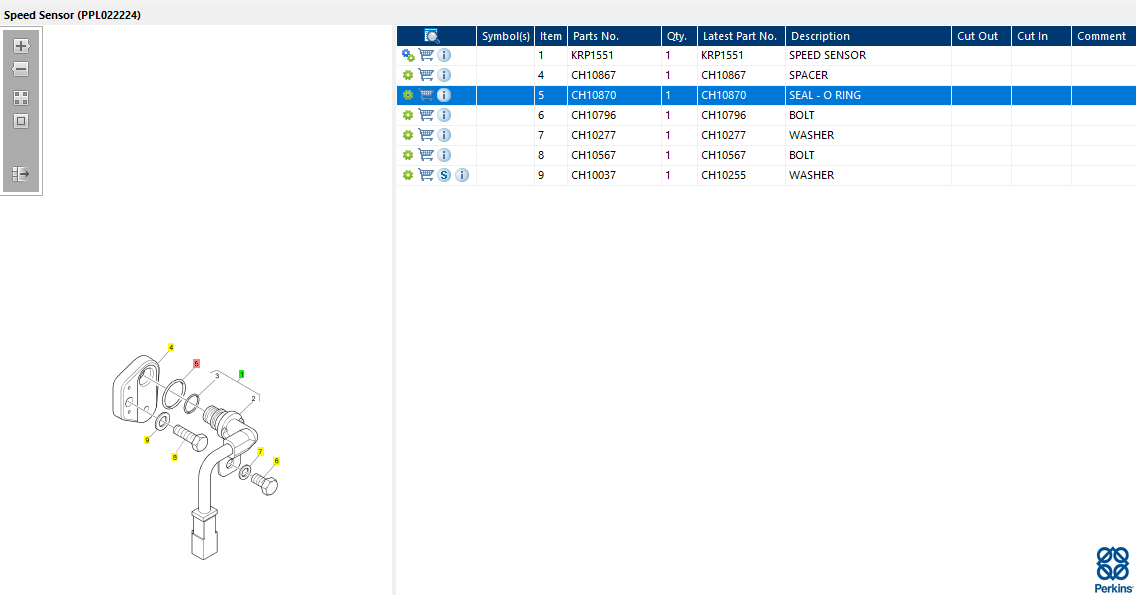Screen dimensions: 1136x595
Task: Sort table by Description column header
Action: [x=820, y=36]
